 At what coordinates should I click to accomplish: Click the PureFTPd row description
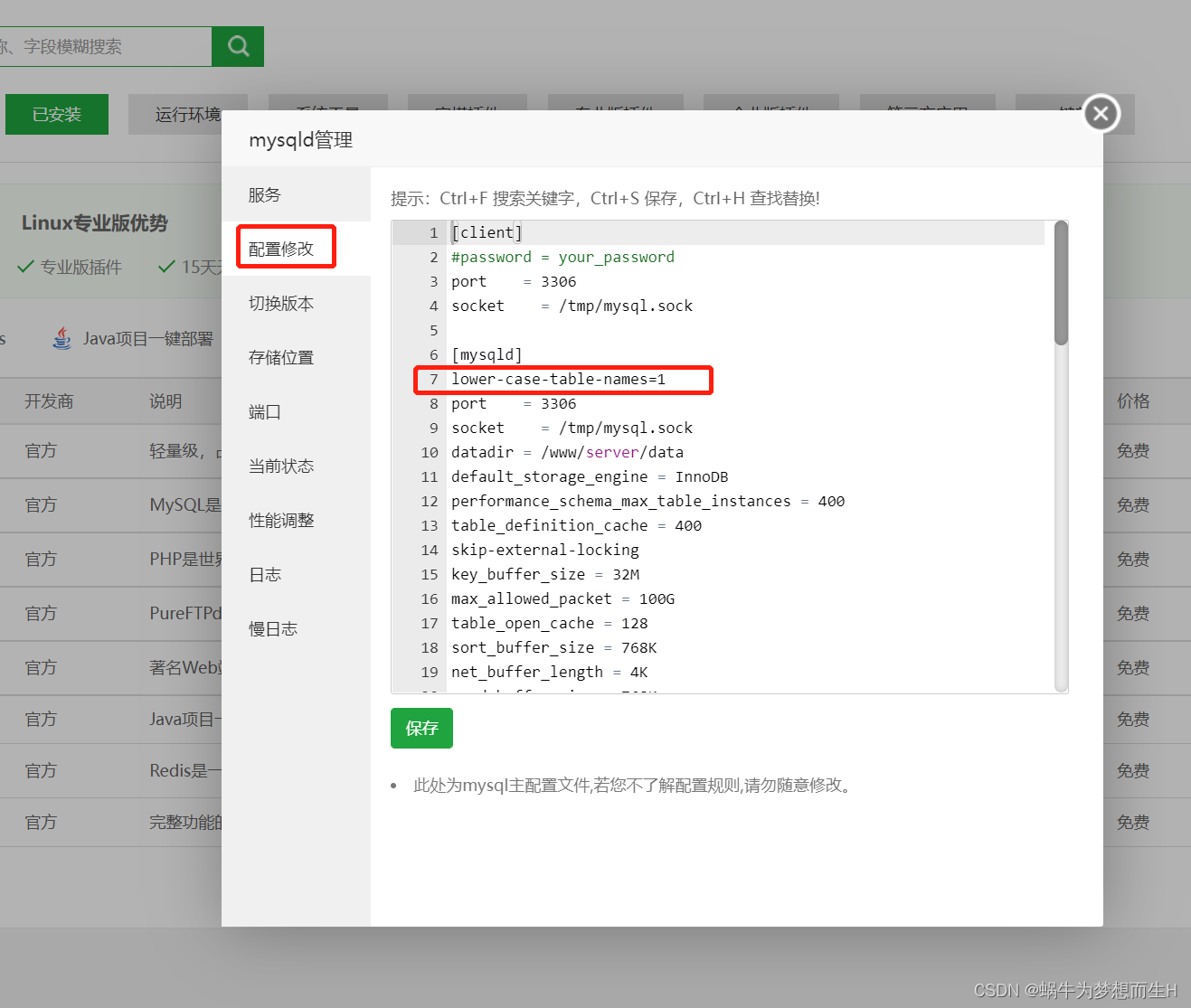pos(185,613)
